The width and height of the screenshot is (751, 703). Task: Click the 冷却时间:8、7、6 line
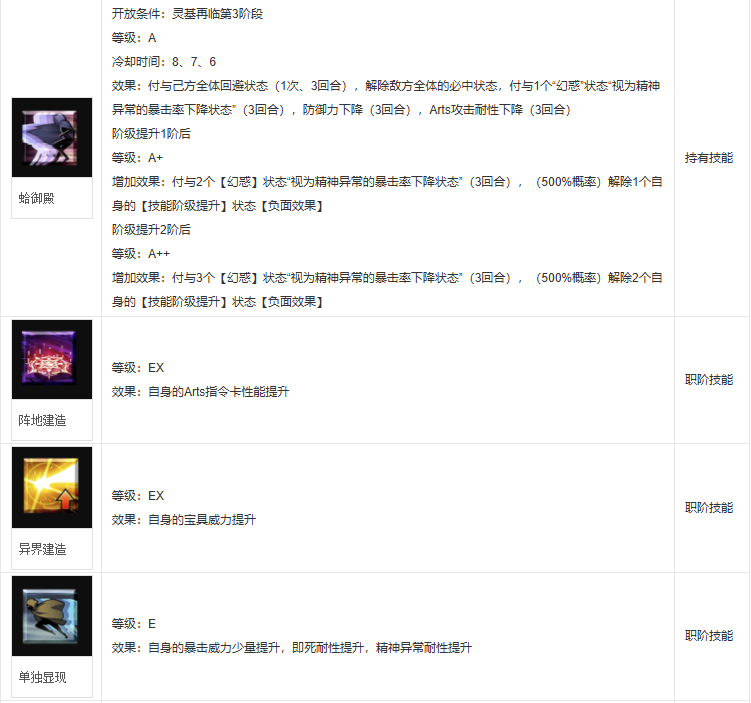[x=164, y=62]
